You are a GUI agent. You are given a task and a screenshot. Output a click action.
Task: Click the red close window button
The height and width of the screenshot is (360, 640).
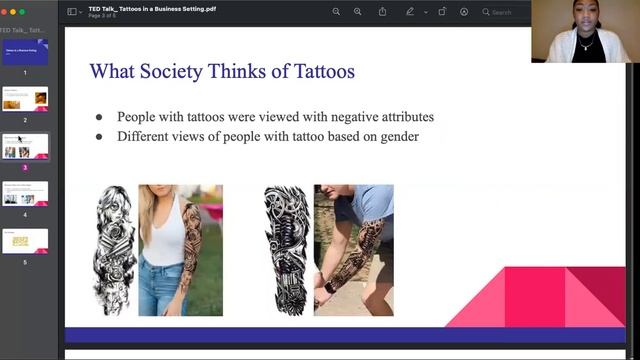pyautogui.click(x=4, y=12)
